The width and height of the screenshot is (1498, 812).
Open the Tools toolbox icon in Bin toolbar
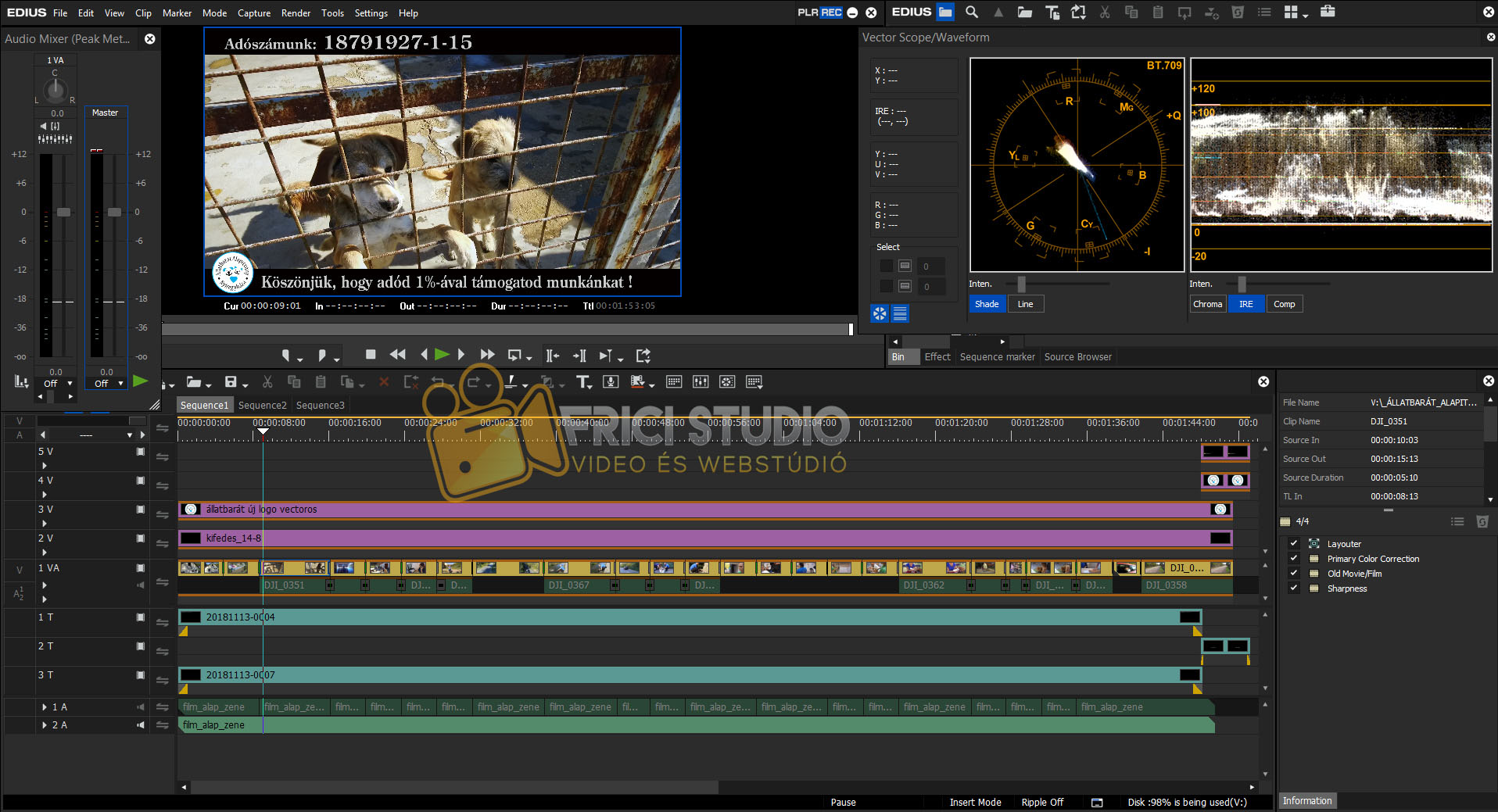[x=1328, y=12]
